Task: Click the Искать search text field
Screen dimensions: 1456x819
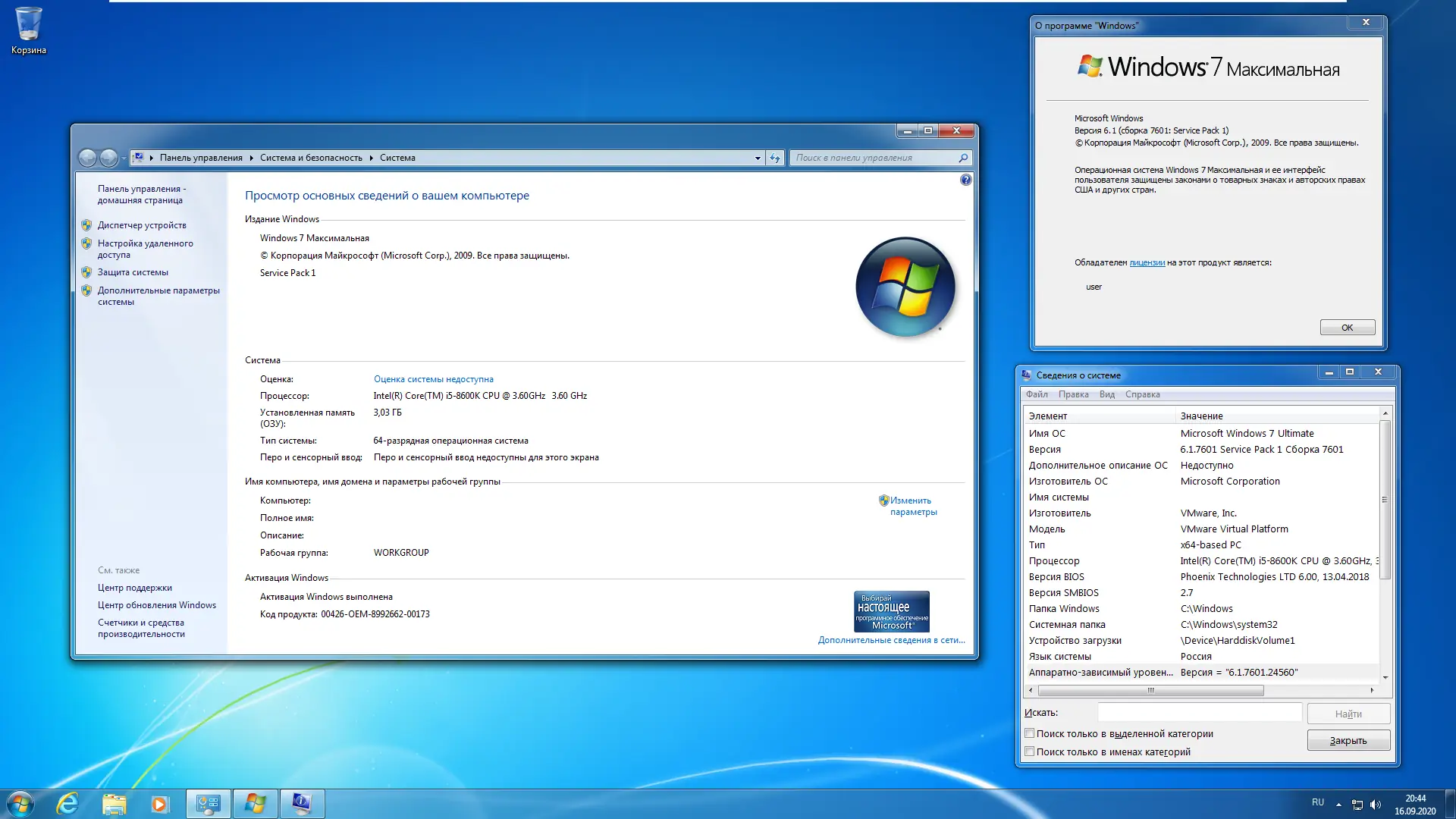Action: click(x=1199, y=713)
